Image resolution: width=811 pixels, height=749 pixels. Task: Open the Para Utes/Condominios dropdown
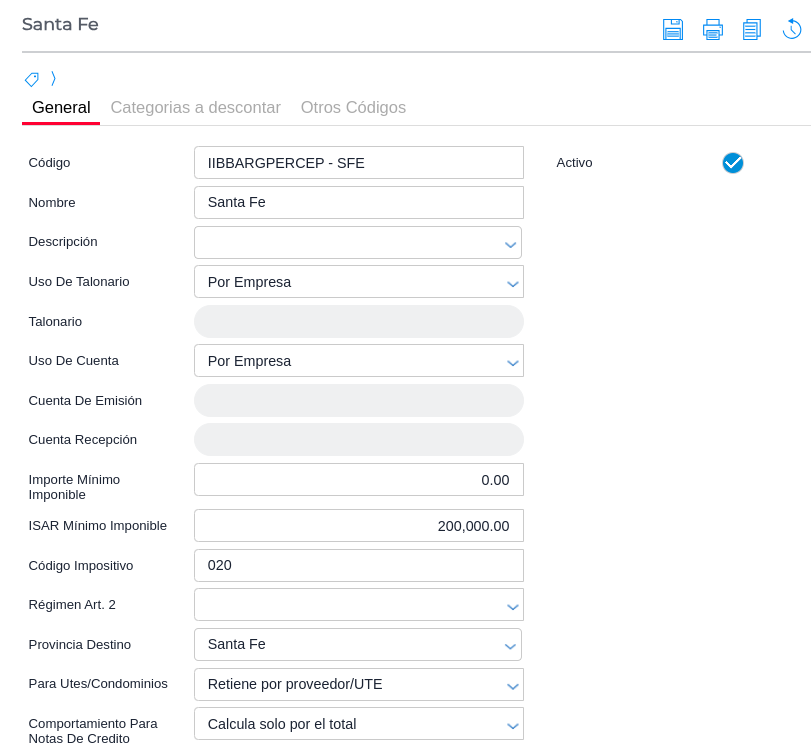click(x=512, y=685)
